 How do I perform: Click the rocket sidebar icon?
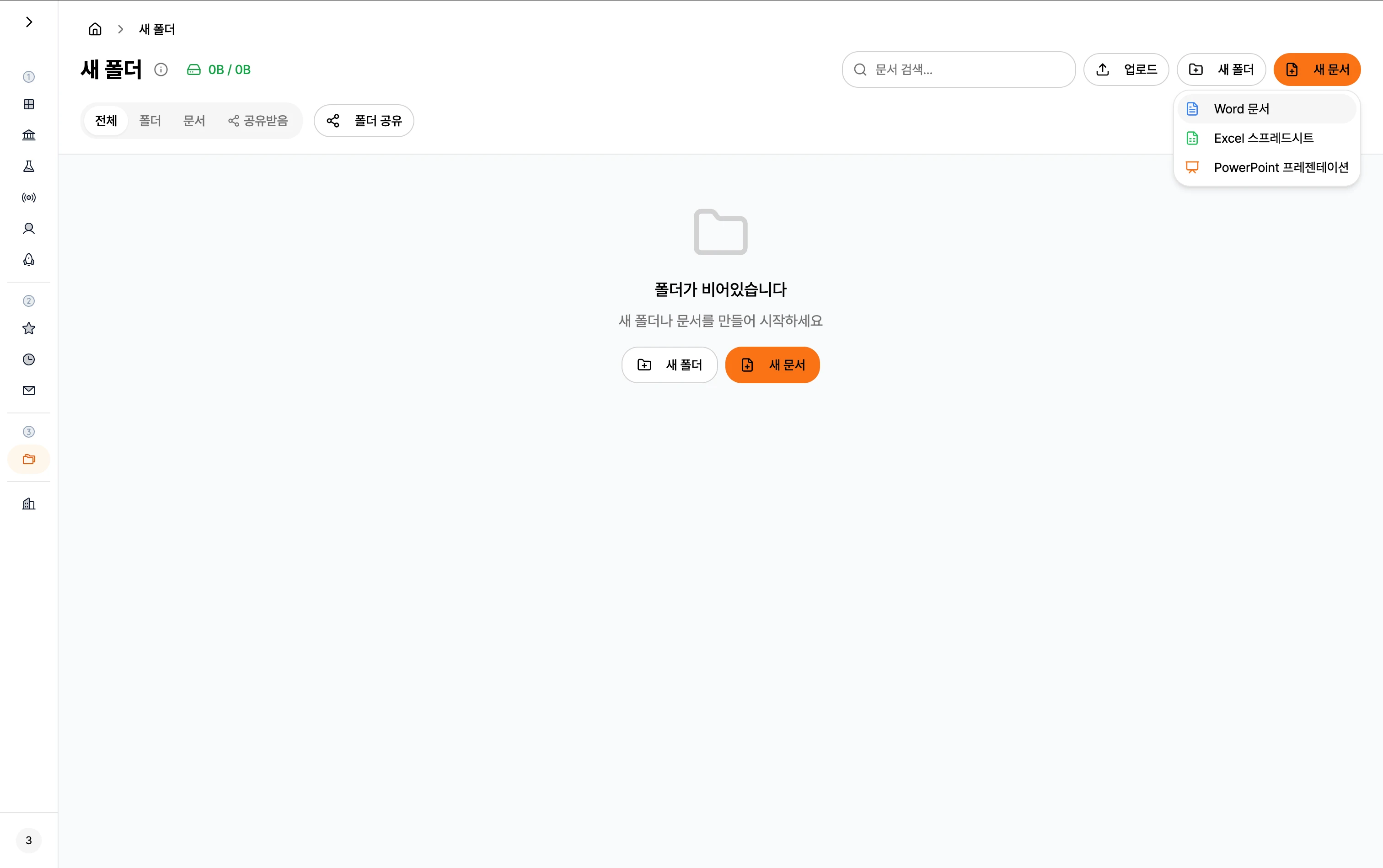[29, 259]
